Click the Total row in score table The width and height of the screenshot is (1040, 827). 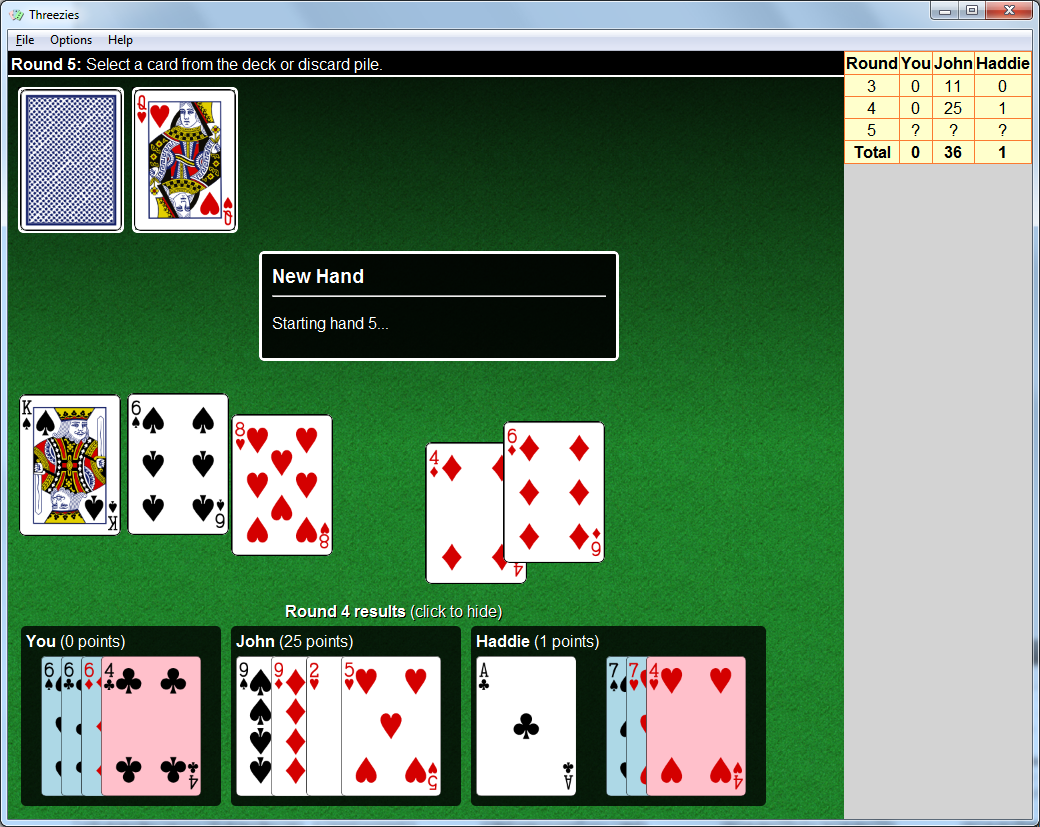click(937, 152)
